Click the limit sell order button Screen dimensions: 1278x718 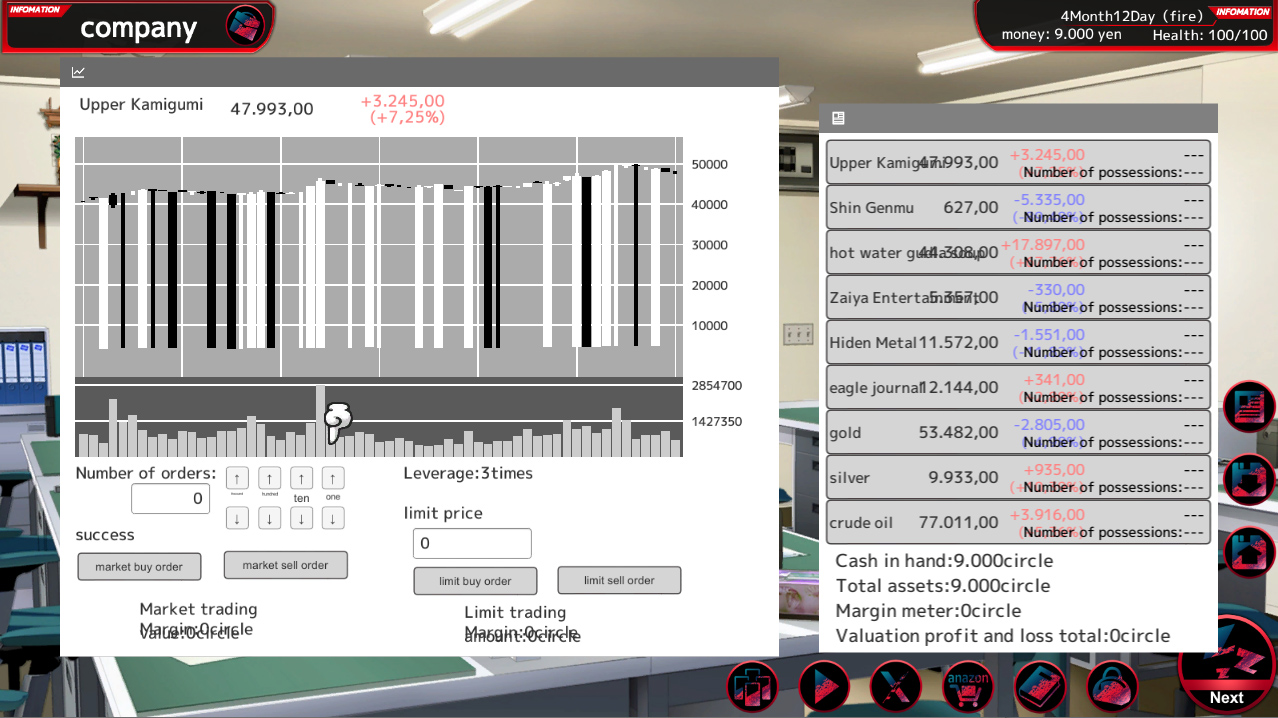(x=619, y=580)
